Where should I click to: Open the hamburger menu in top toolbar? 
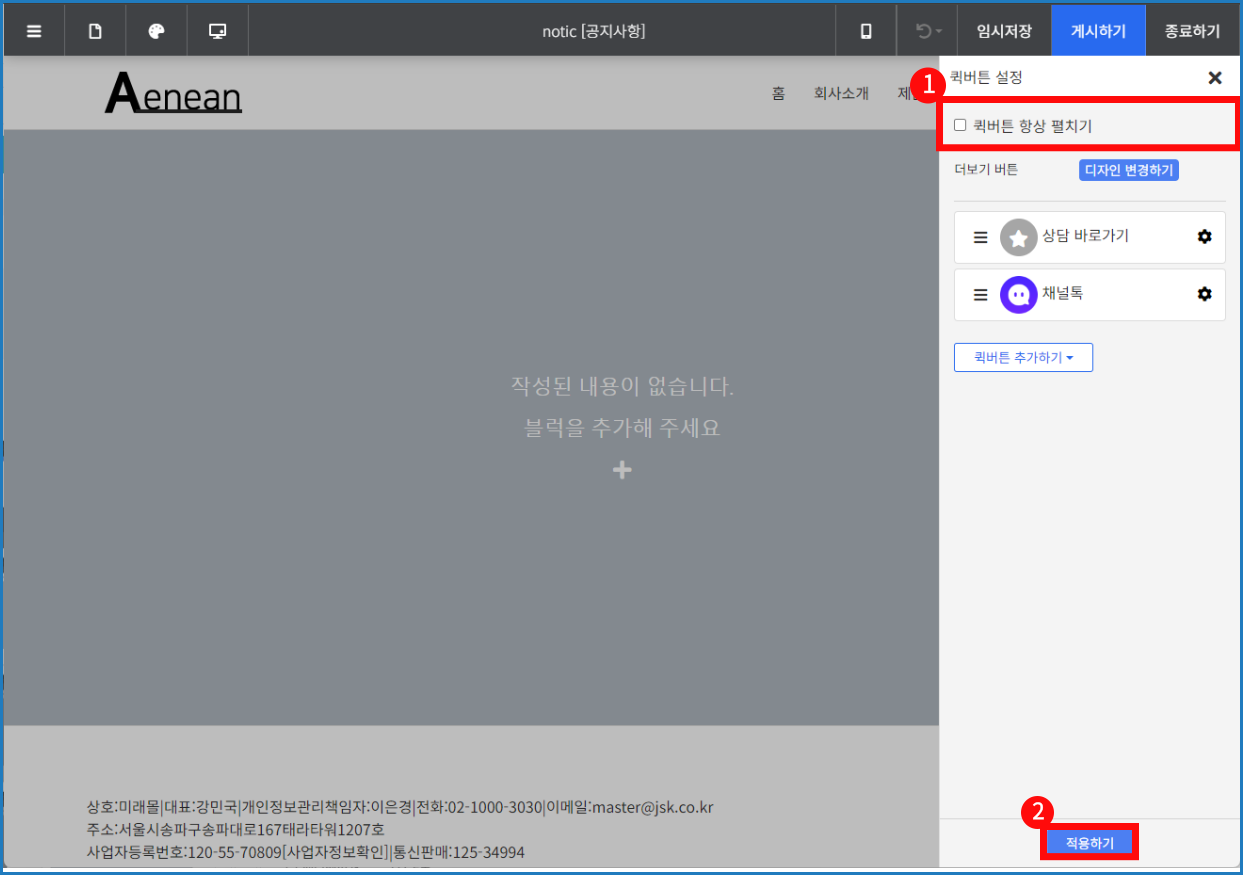(34, 31)
